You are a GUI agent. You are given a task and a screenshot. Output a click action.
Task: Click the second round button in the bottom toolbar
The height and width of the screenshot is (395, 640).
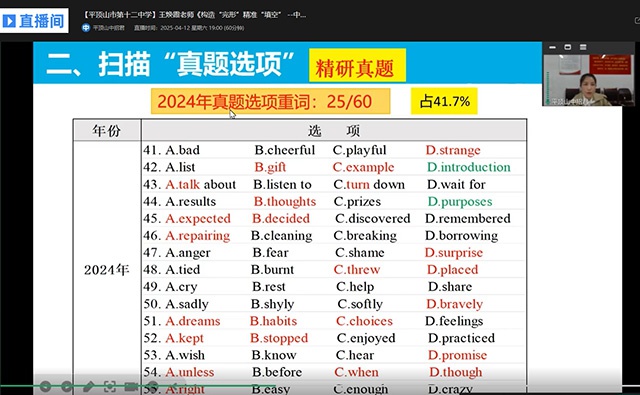point(67,386)
